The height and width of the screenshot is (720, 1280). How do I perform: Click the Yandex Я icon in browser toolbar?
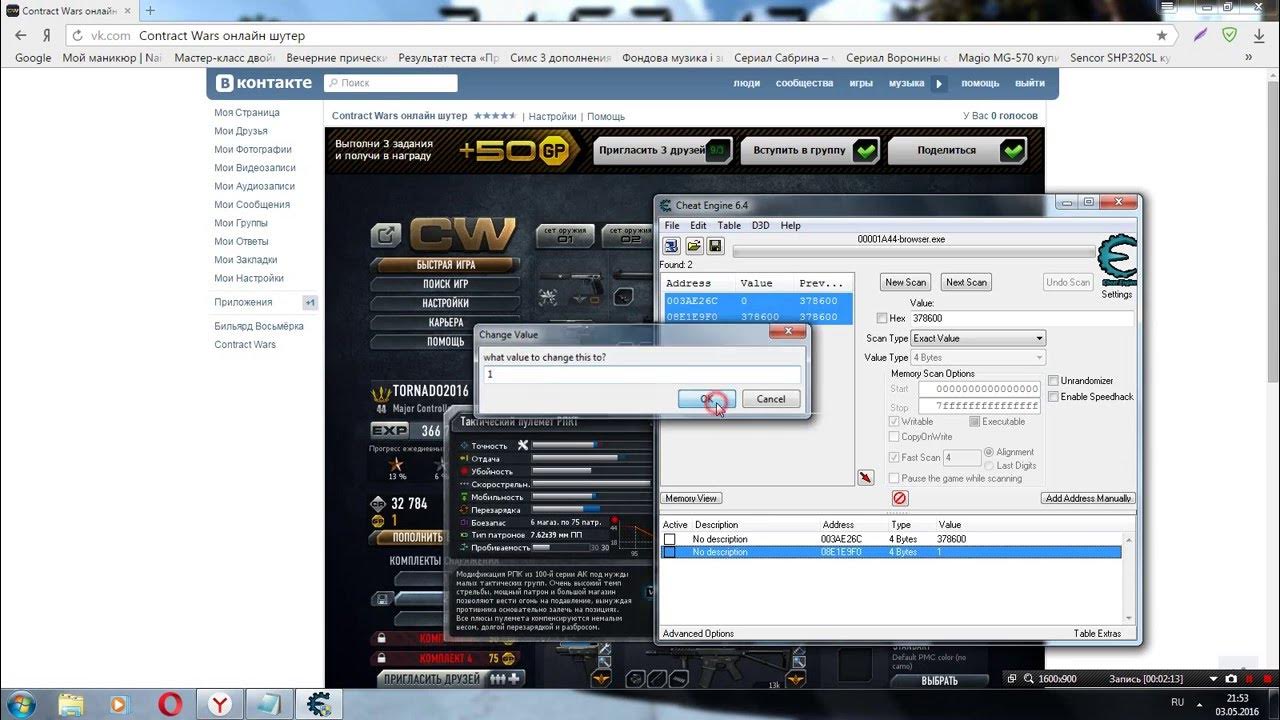pyautogui.click(x=46, y=35)
